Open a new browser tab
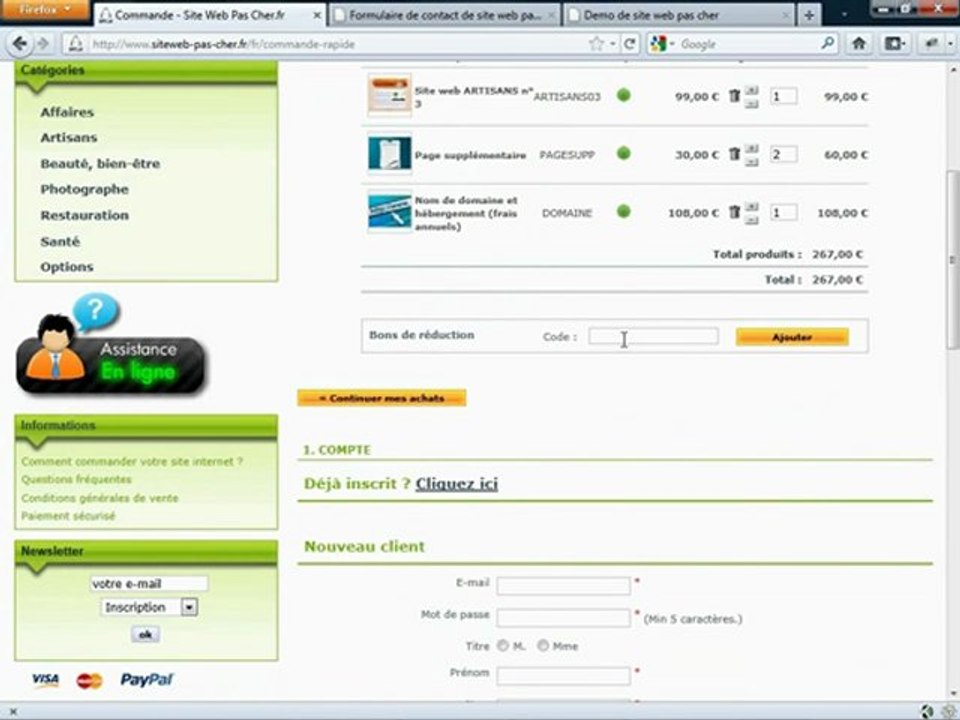 809,15
